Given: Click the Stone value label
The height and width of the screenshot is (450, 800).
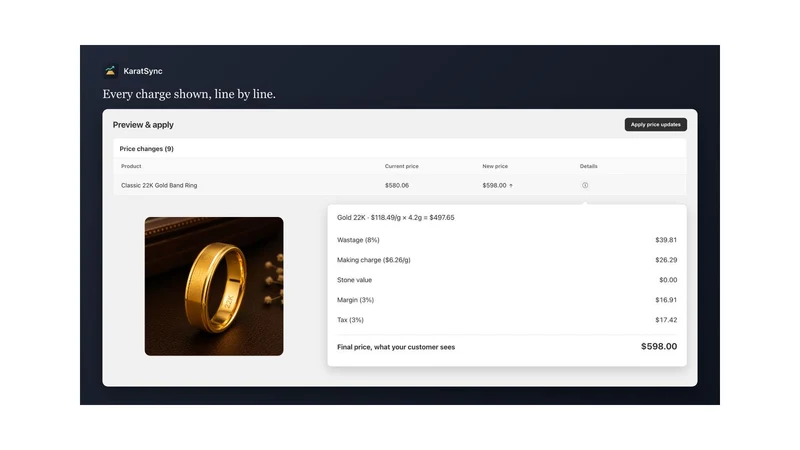Looking at the screenshot, I should coord(354,280).
